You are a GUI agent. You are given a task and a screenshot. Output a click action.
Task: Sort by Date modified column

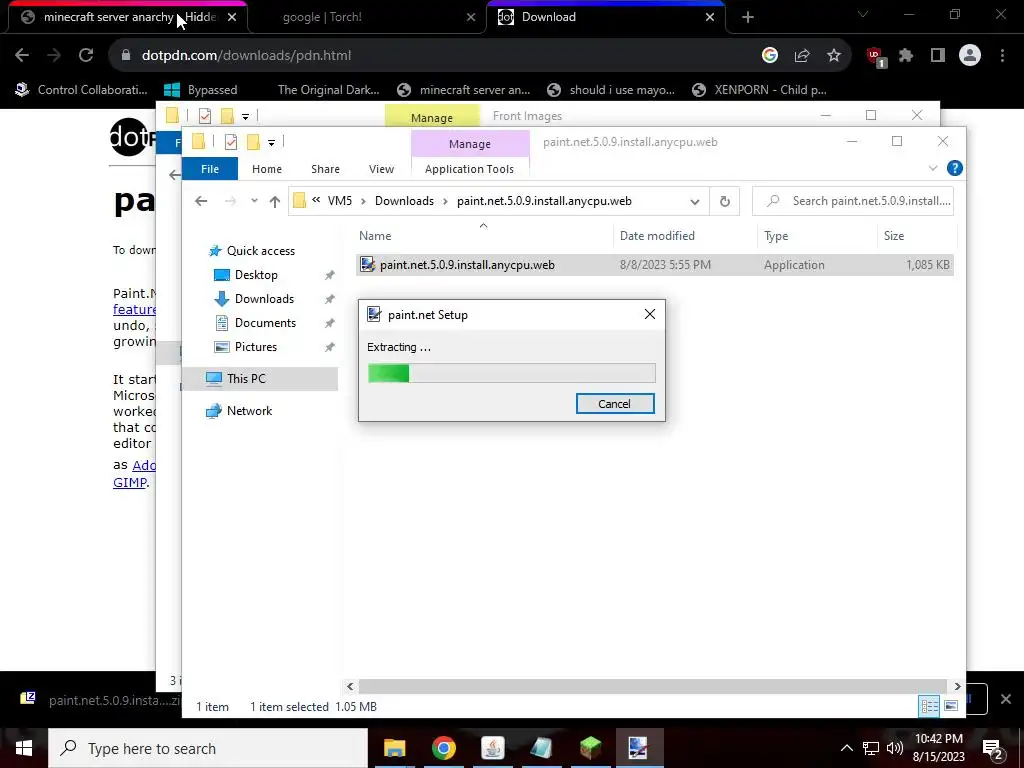point(657,236)
